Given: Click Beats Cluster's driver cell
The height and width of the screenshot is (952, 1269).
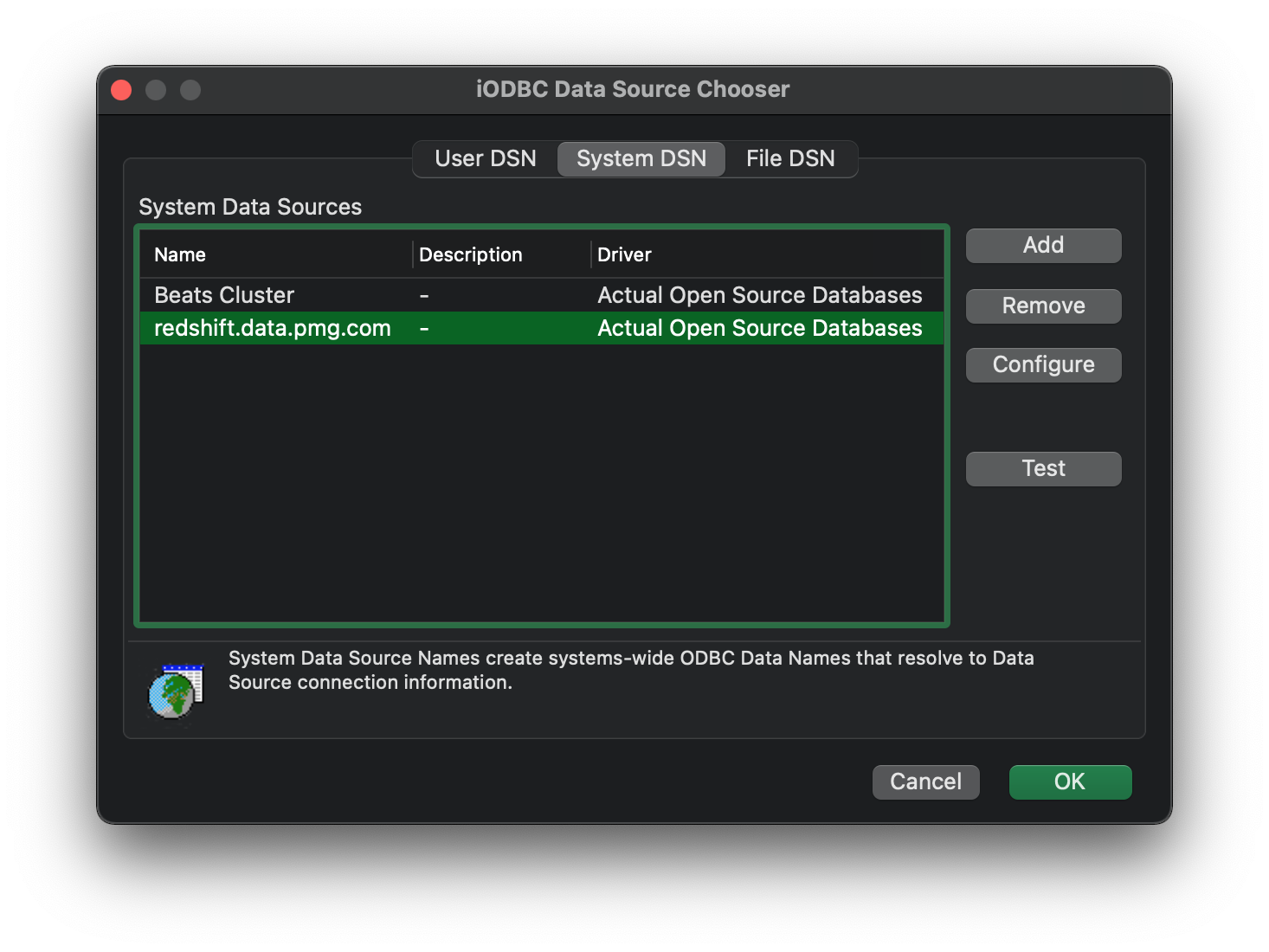Looking at the screenshot, I should 760,295.
